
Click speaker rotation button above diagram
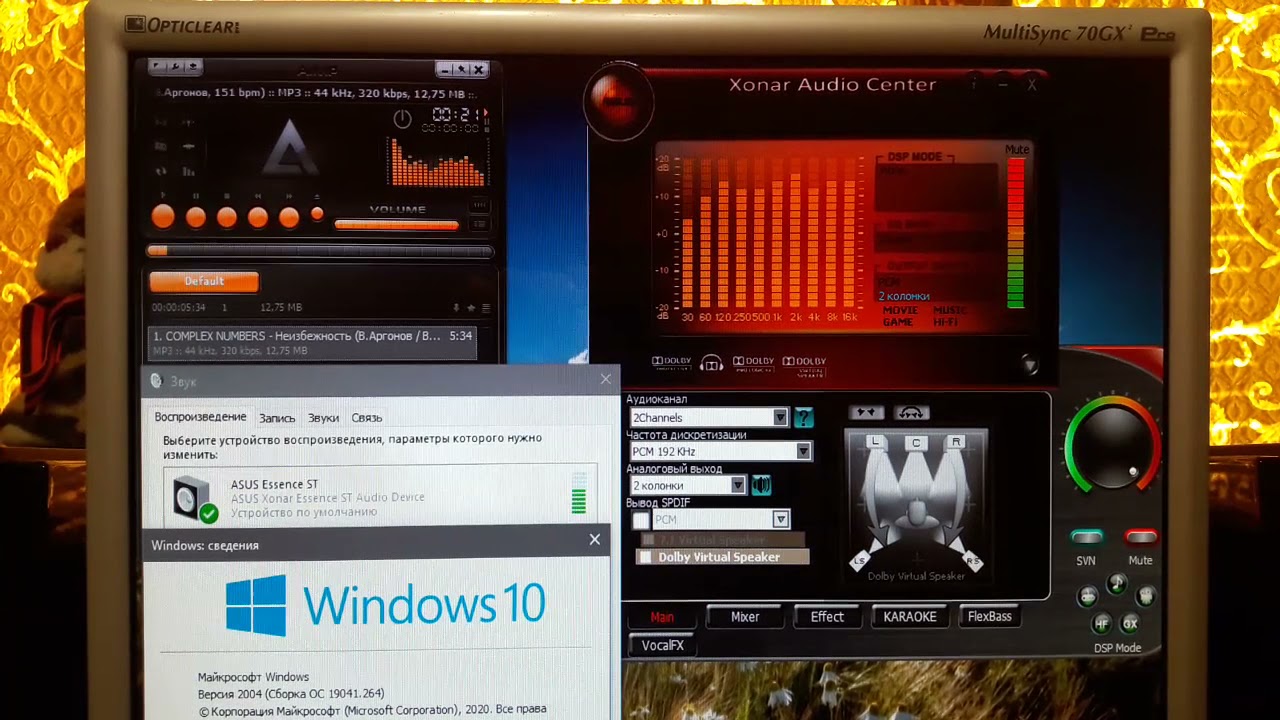point(911,412)
